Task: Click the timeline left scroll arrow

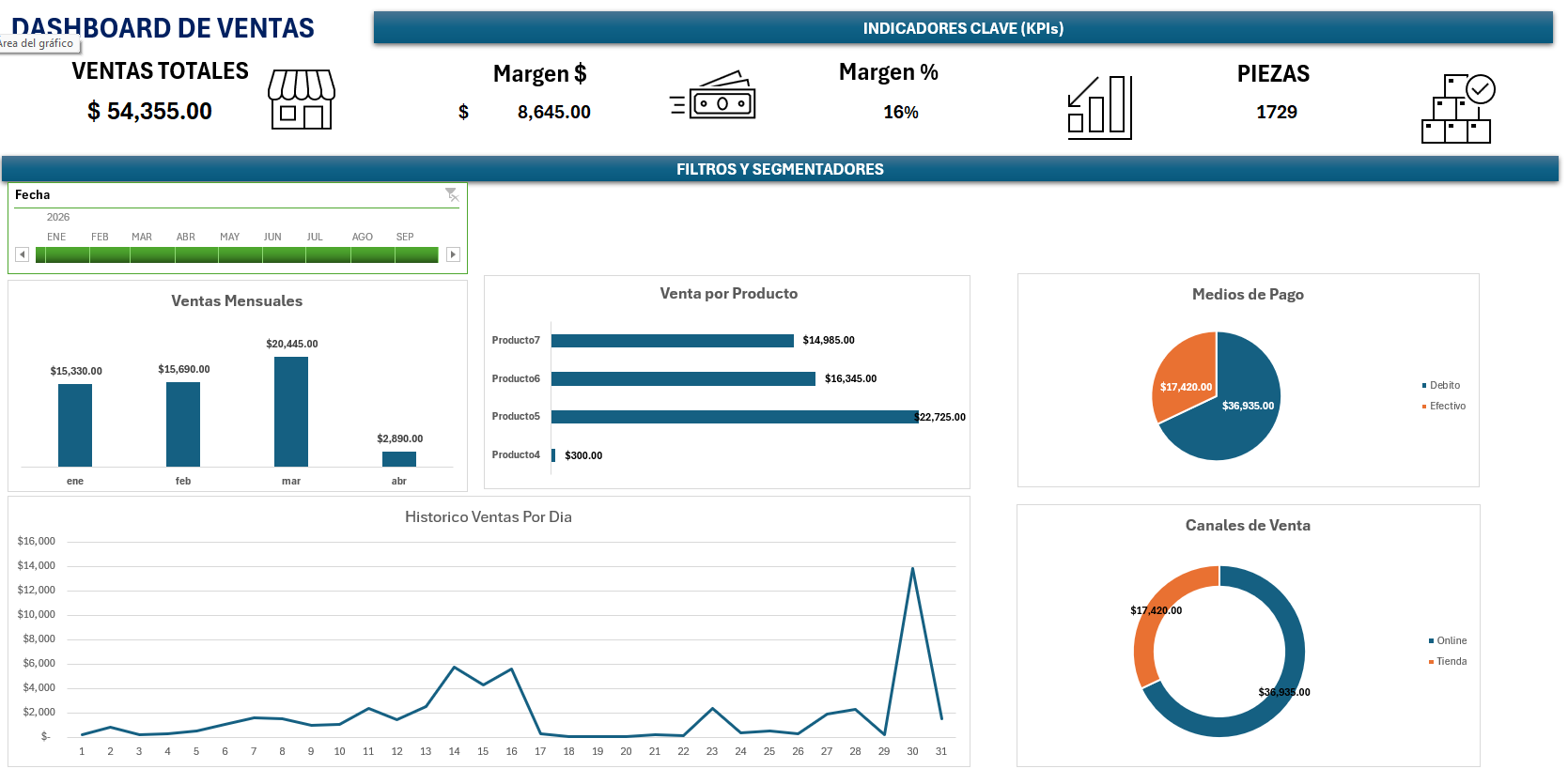Action: [23, 254]
